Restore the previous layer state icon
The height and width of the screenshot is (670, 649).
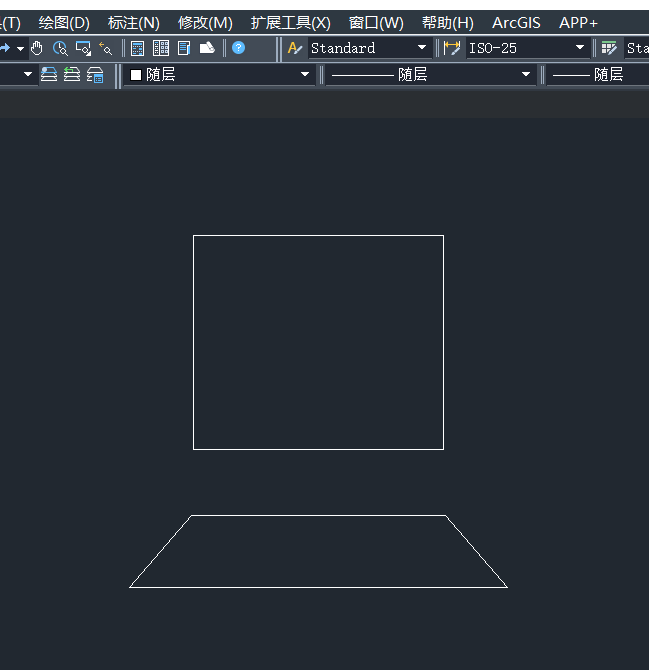pos(72,75)
